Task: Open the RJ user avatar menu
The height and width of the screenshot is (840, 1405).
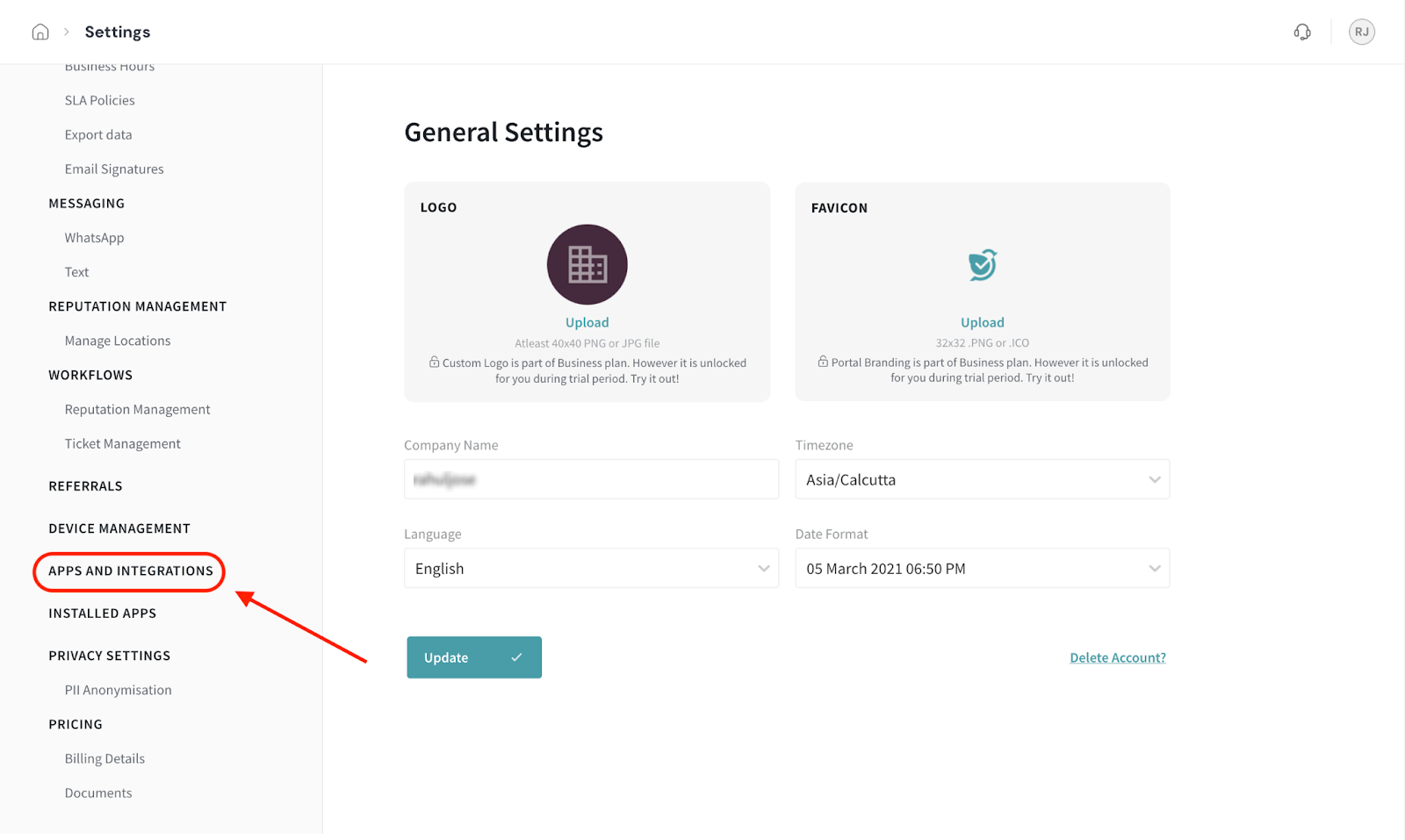Action: 1361,32
